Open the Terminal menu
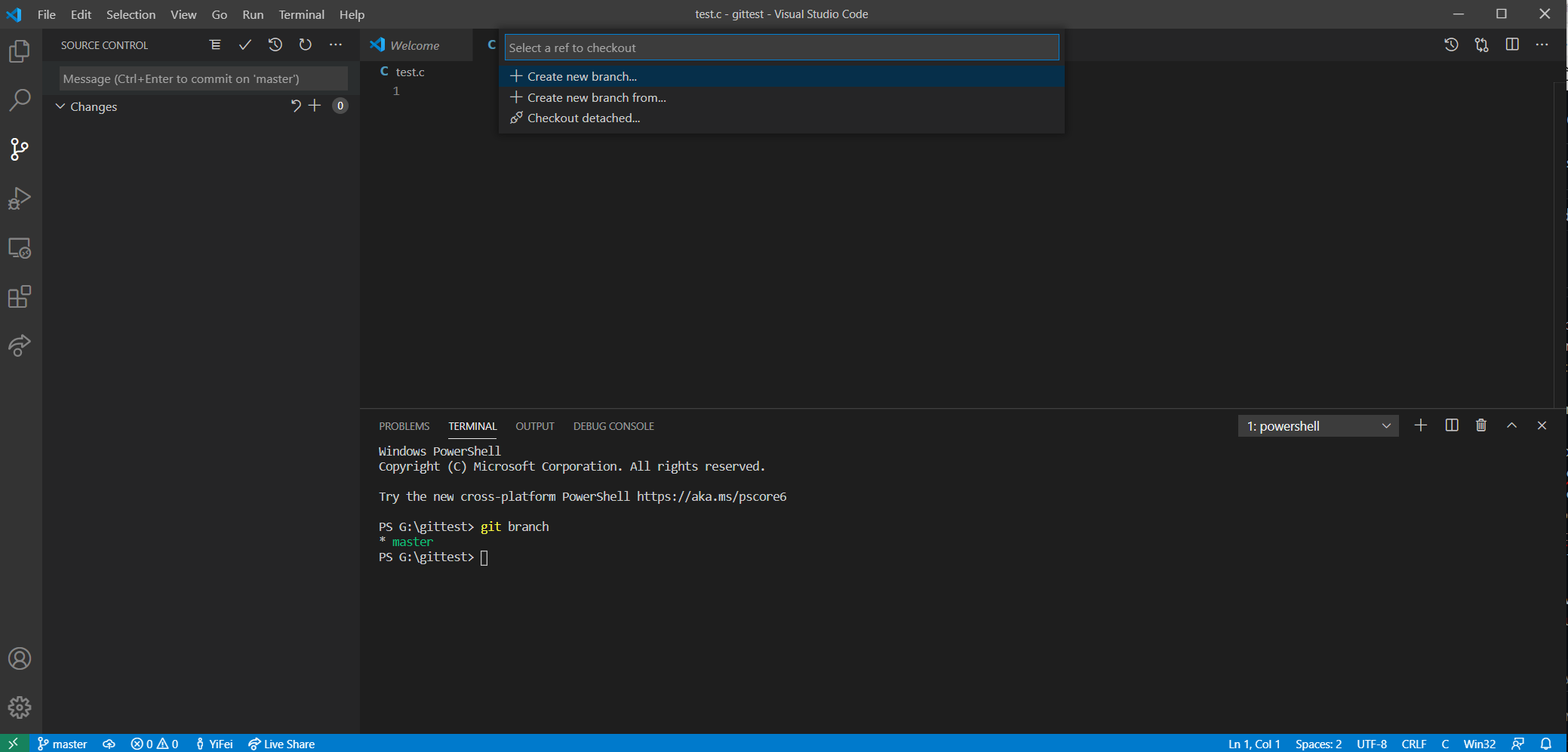 (301, 14)
